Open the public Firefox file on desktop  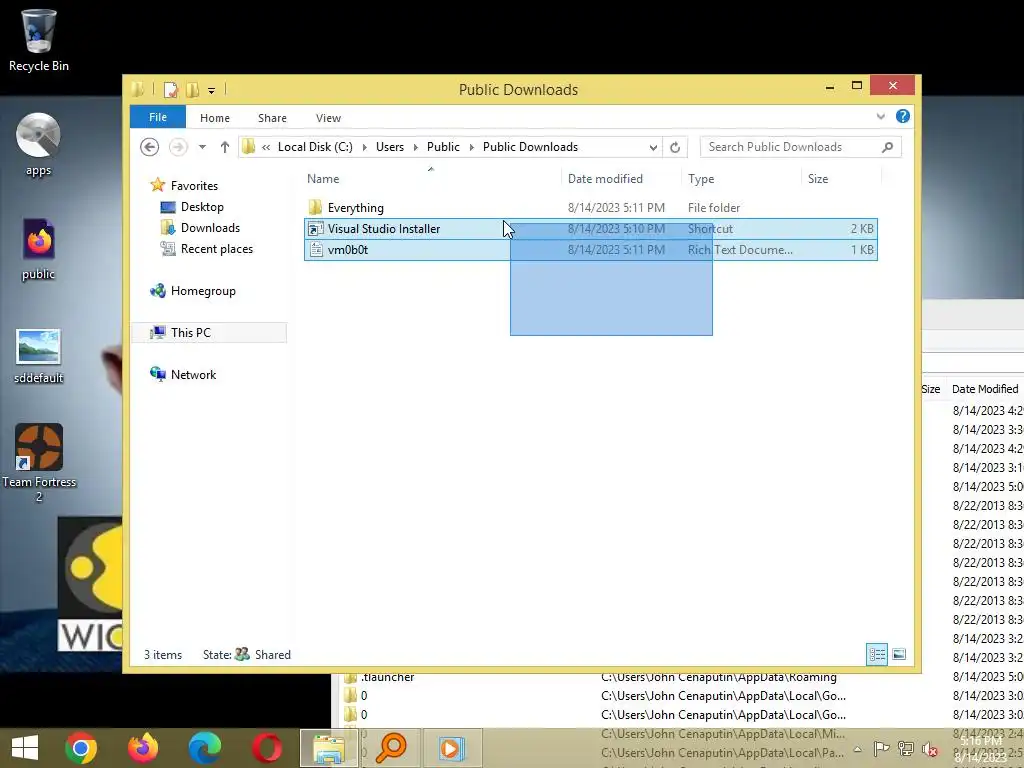tap(38, 249)
